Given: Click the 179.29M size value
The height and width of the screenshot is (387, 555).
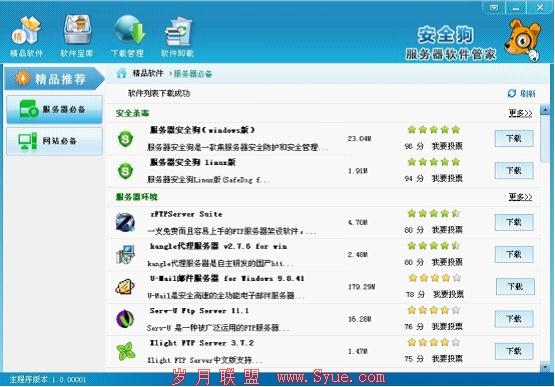Looking at the screenshot, I should pyautogui.click(x=361, y=287).
